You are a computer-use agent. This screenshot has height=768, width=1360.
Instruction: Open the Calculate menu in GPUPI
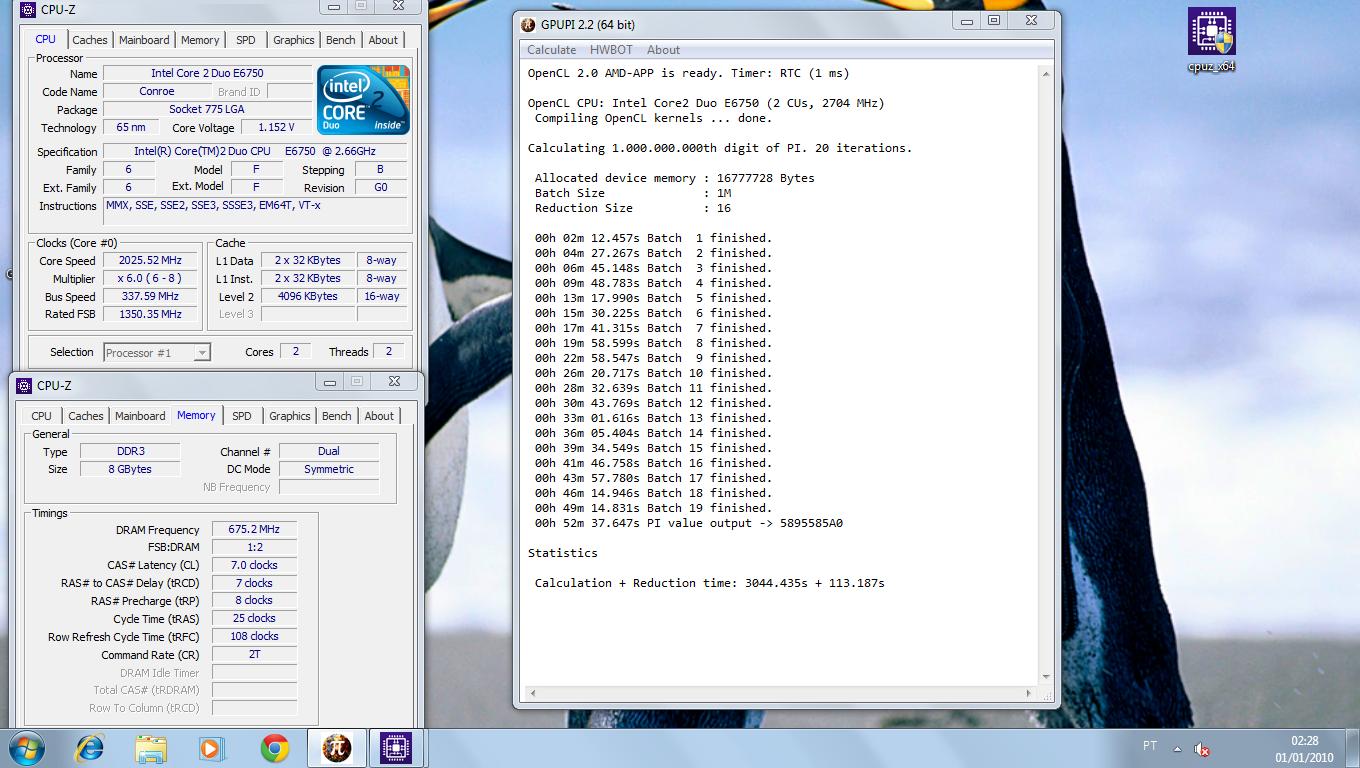click(x=551, y=50)
